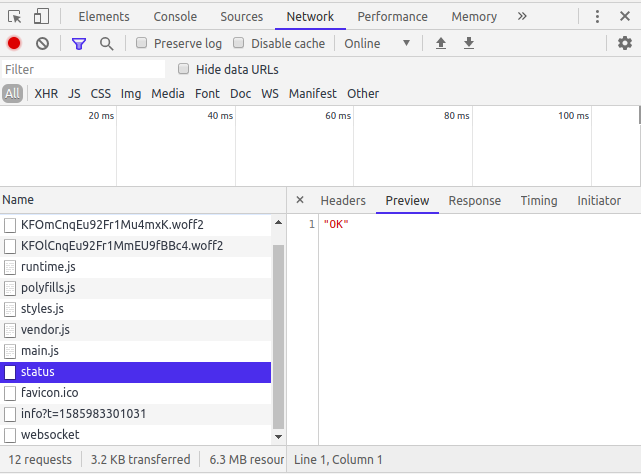641x474 pixels.
Task: Click the polyfills.js file icon
Action: click(10, 288)
